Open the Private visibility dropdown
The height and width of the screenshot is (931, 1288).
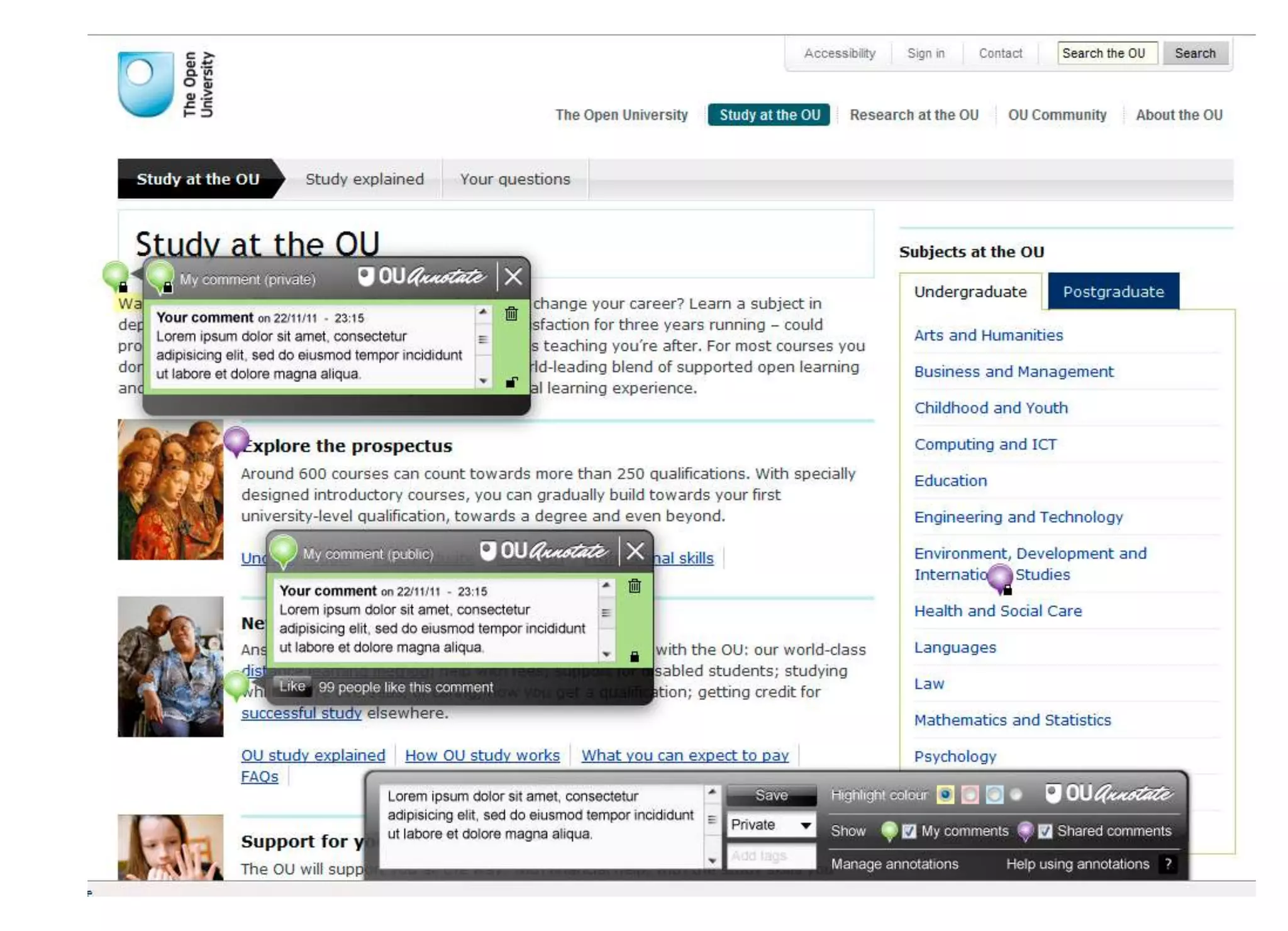[770, 825]
